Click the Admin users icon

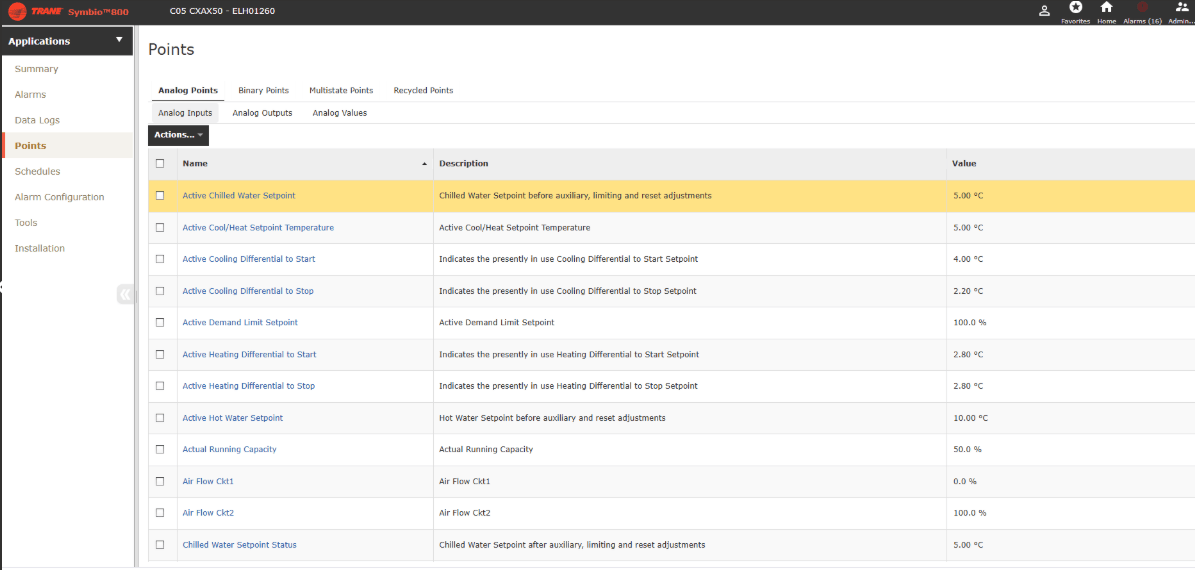(1181, 8)
